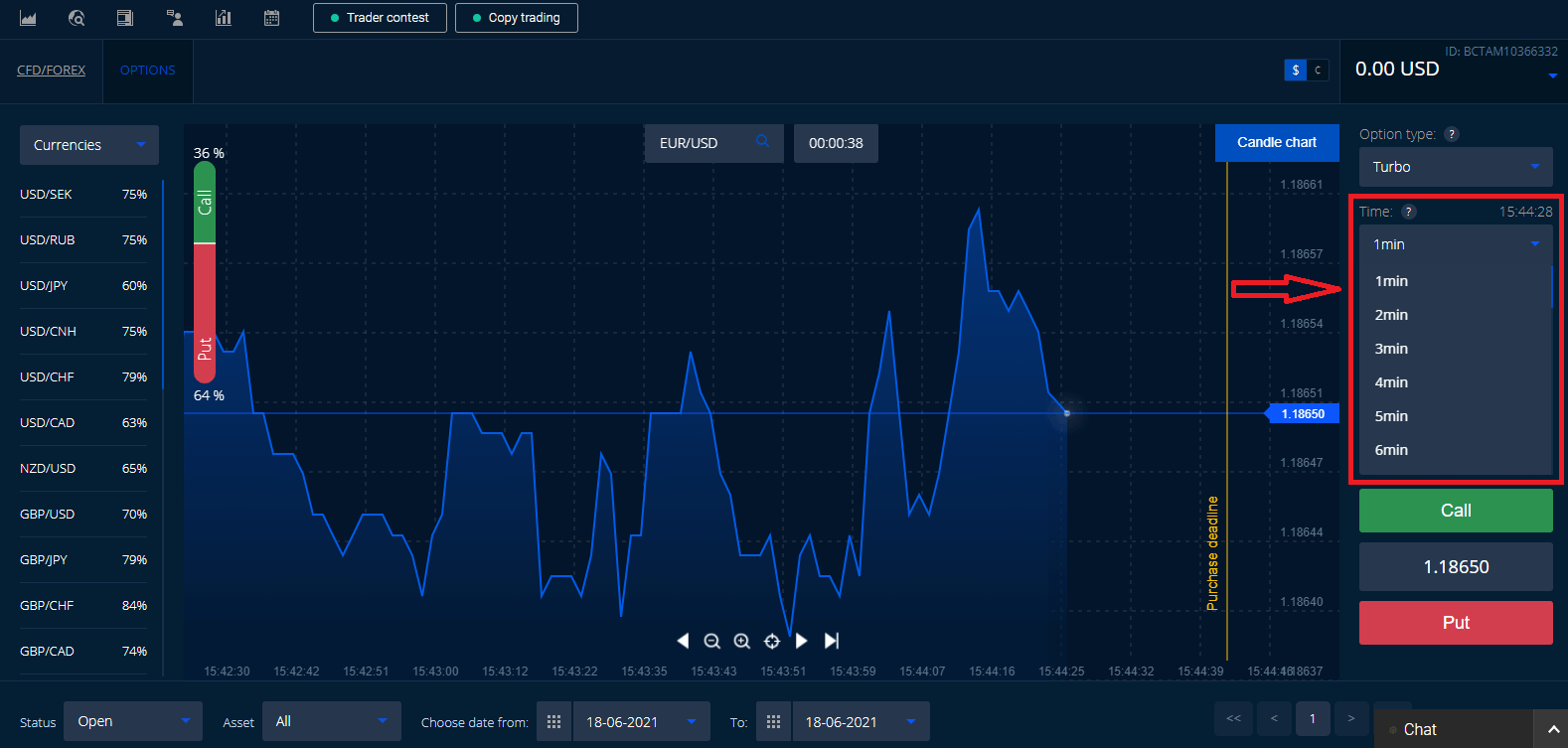Select 1min option in dropdown list
Image resolution: width=1568 pixels, height=748 pixels.
pyautogui.click(x=1455, y=281)
